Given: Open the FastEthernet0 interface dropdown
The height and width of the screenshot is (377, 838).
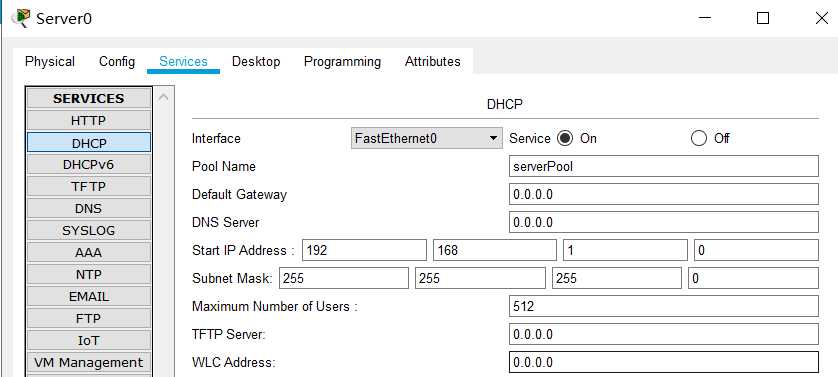Looking at the screenshot, I should 426,138.
